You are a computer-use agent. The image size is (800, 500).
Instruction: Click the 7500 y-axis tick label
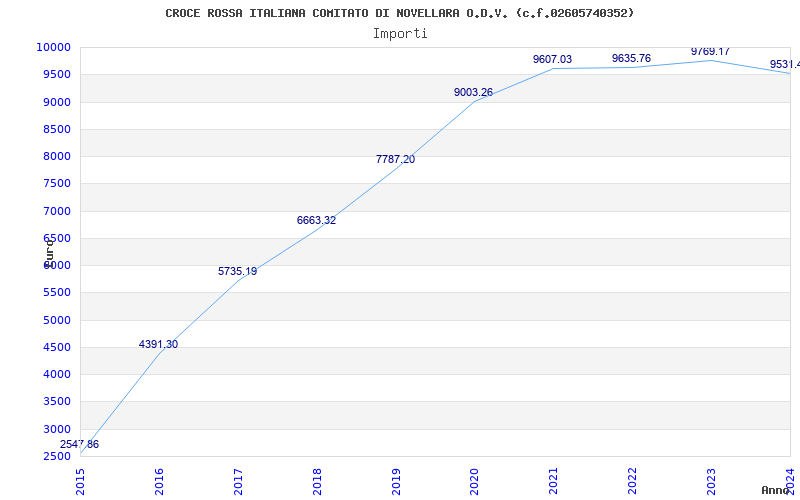(57, 184)
